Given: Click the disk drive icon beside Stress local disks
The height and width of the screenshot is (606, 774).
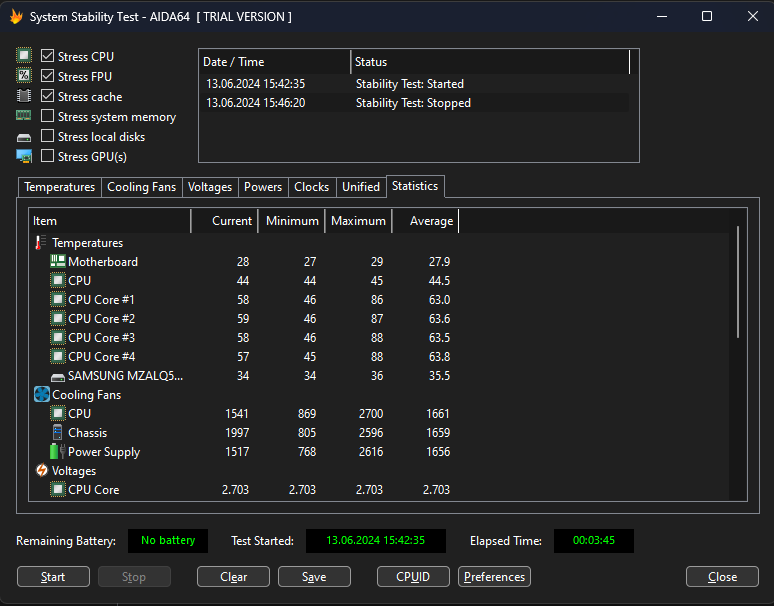Looking at the screenshot, I should click(x=24, y=137).
